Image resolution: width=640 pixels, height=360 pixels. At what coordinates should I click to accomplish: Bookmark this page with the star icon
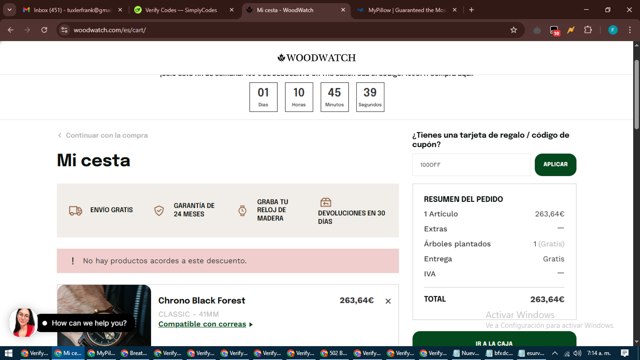(513, 30)
